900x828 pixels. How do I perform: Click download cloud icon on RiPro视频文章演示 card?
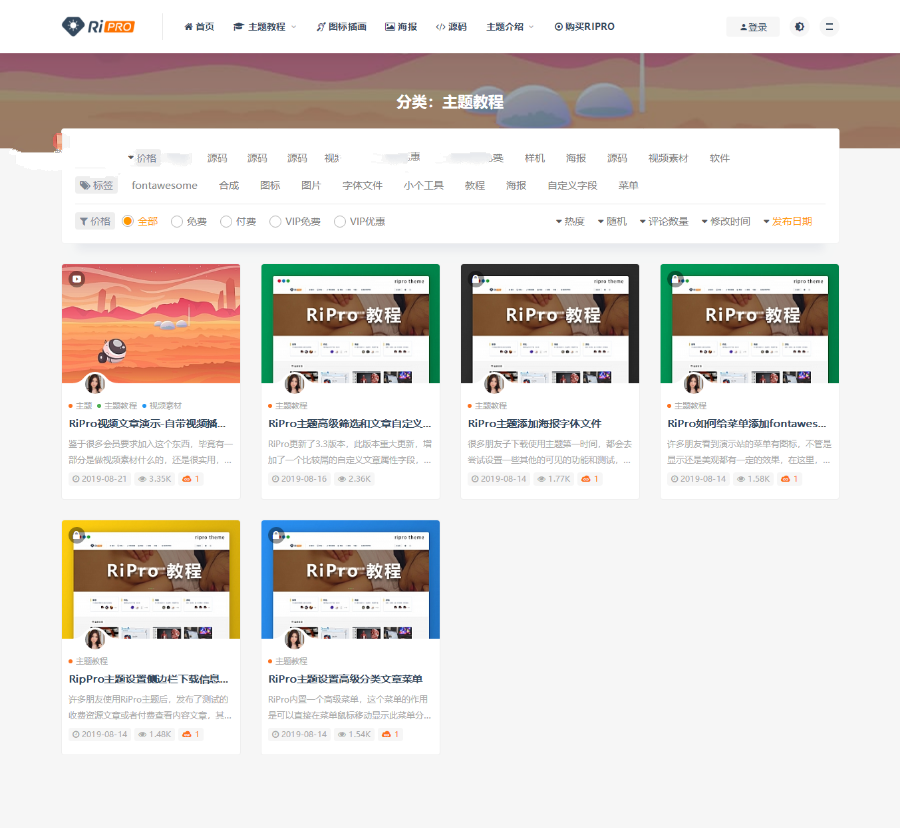pyautogui.click(x=187, y=479)
